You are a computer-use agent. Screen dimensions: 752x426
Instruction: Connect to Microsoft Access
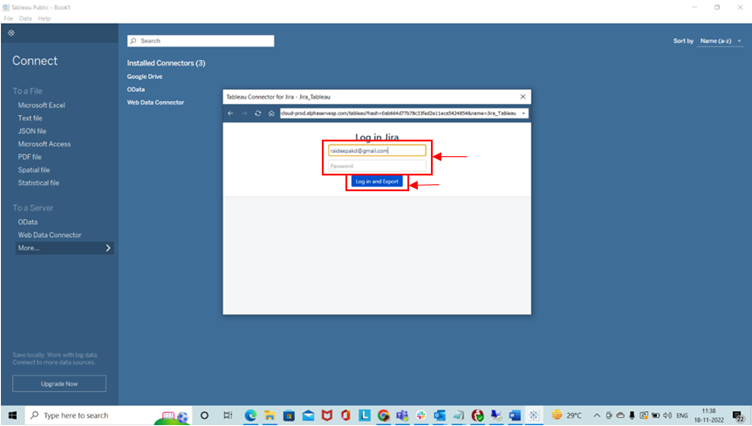[44, 144]
